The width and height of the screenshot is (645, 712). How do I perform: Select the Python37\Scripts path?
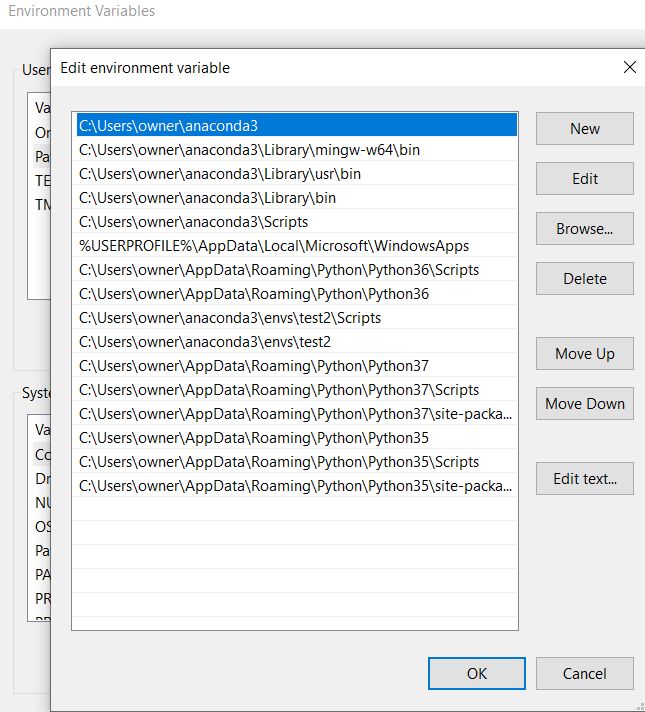click(297, 390)
